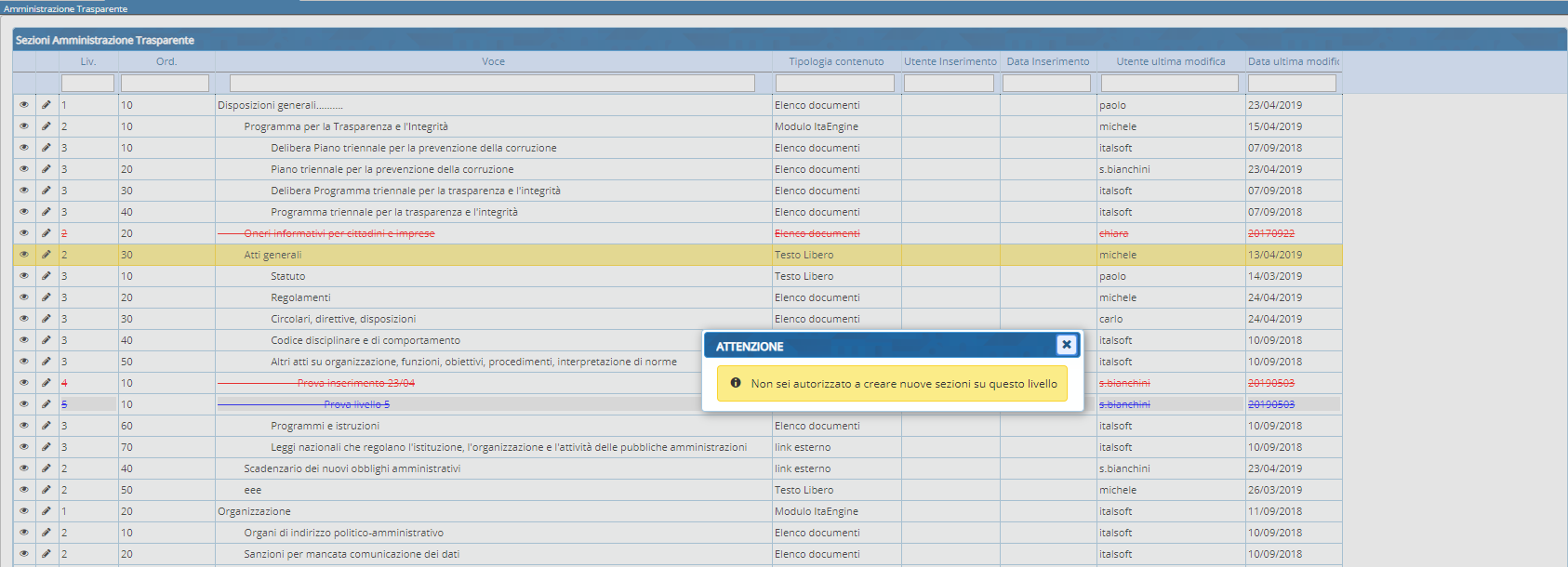This screenshot has height=567, width=1568.
Task: Click the eye icon for Disposizioni generali row
Action: pos(24,105)
